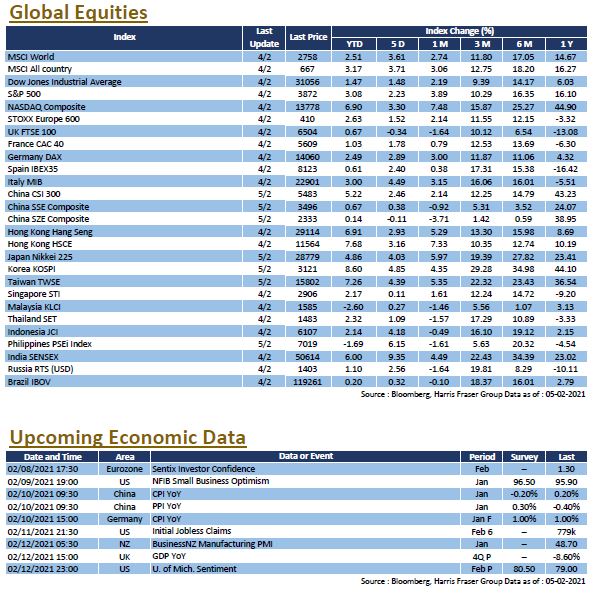Click China CSI 300 index name
The height and width of the screenshot is (593, 593).
tap(34, 194)
